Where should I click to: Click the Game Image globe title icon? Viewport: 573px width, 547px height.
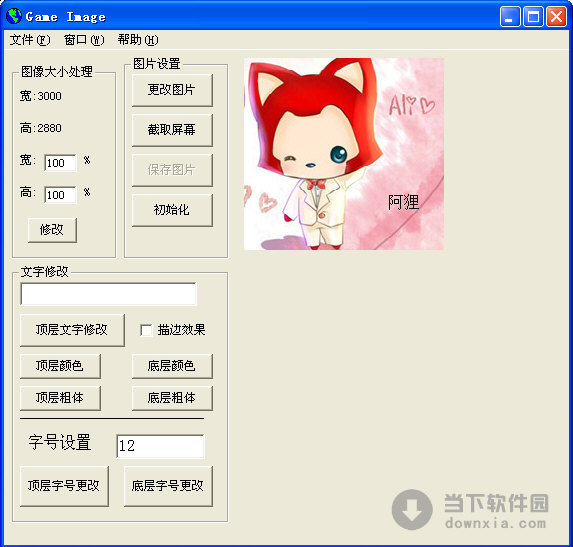pos(14,16)
